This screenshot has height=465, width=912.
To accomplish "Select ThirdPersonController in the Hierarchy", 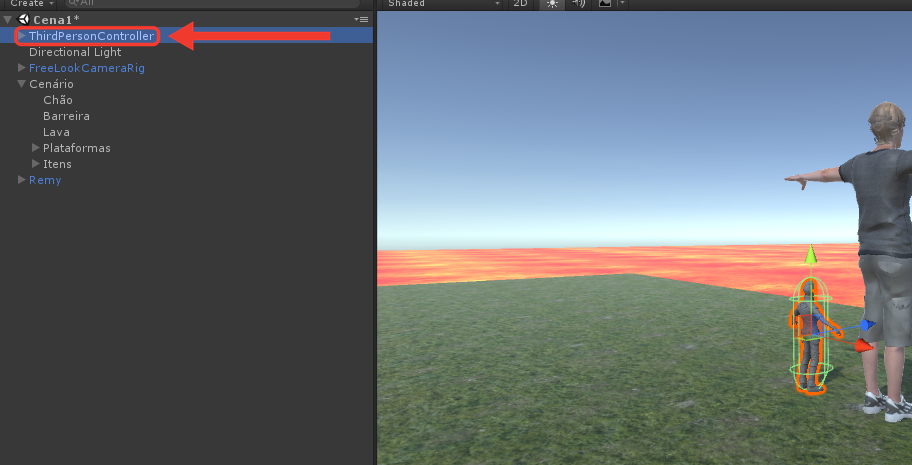I will (x=91, y=36).
